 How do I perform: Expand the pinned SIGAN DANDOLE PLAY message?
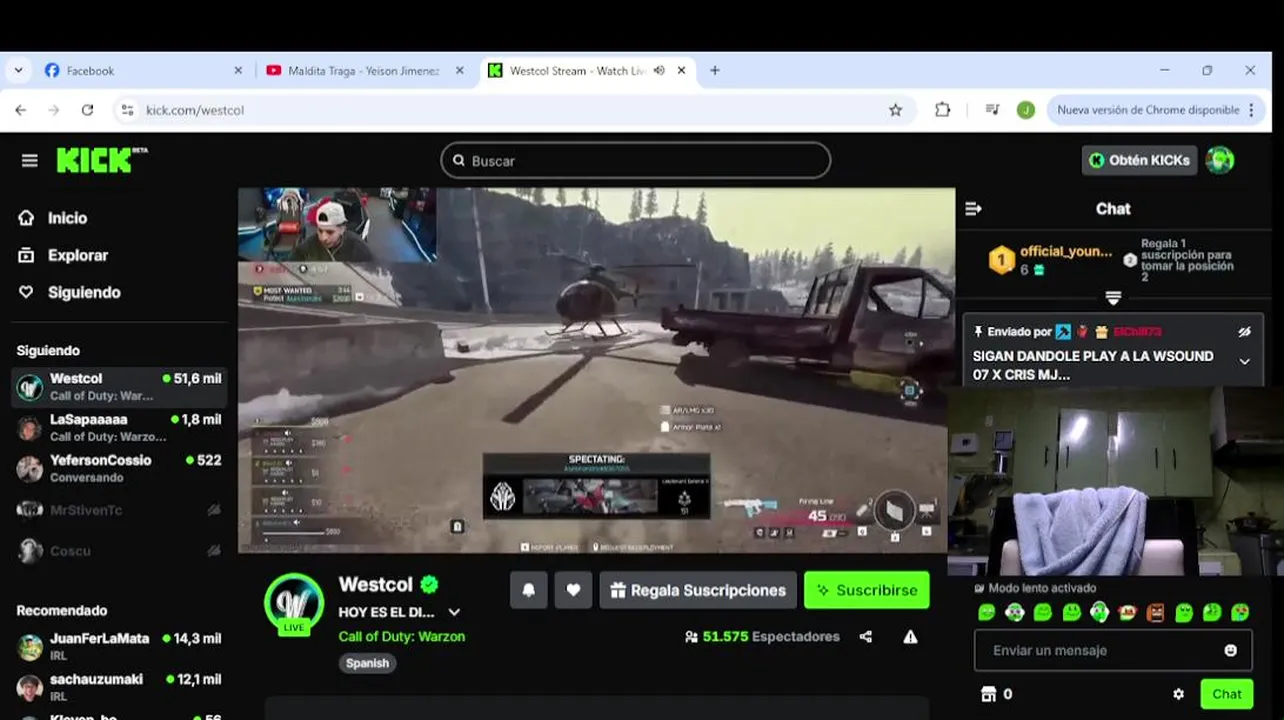point(1244,361)
